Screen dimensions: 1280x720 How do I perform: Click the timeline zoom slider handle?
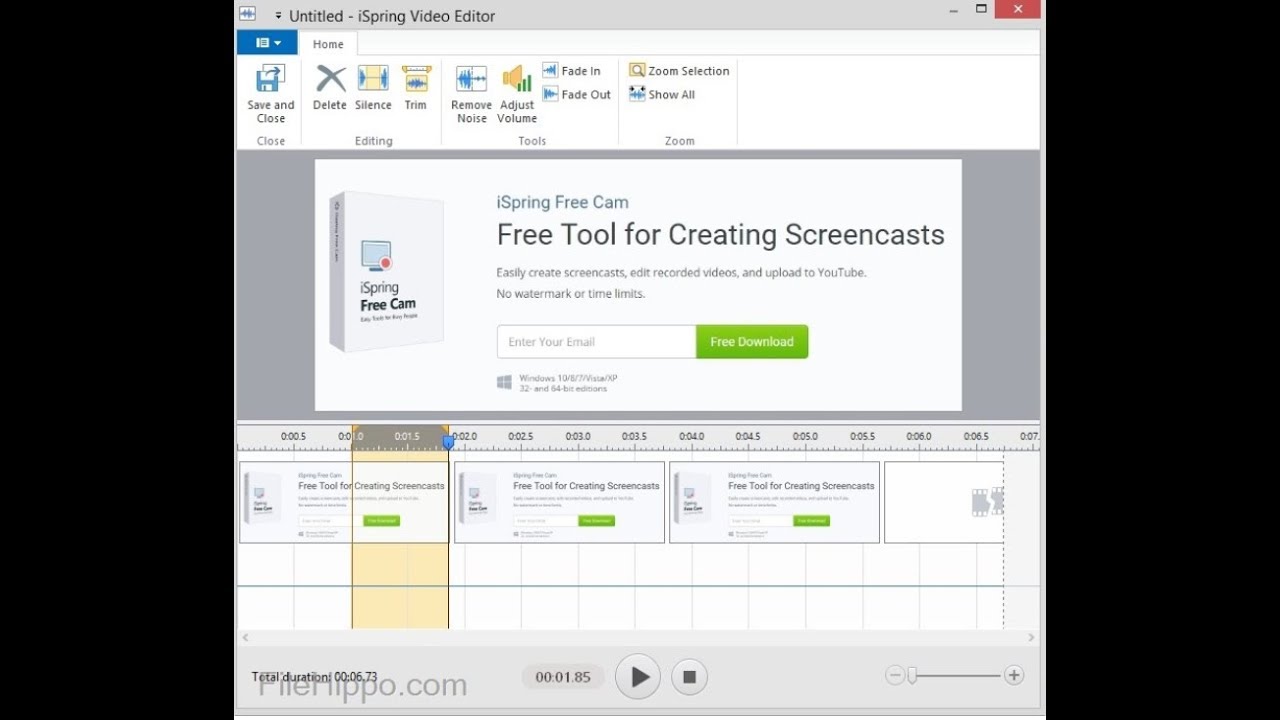click(912, 676)
